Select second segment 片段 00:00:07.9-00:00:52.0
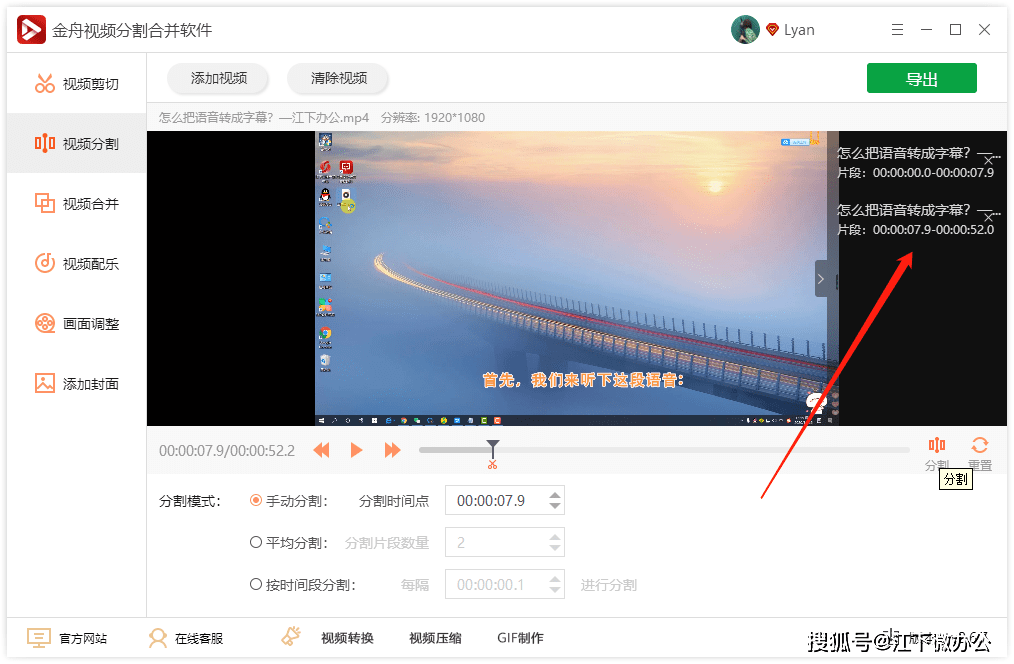1014x664 pixels. pos(916,219)
